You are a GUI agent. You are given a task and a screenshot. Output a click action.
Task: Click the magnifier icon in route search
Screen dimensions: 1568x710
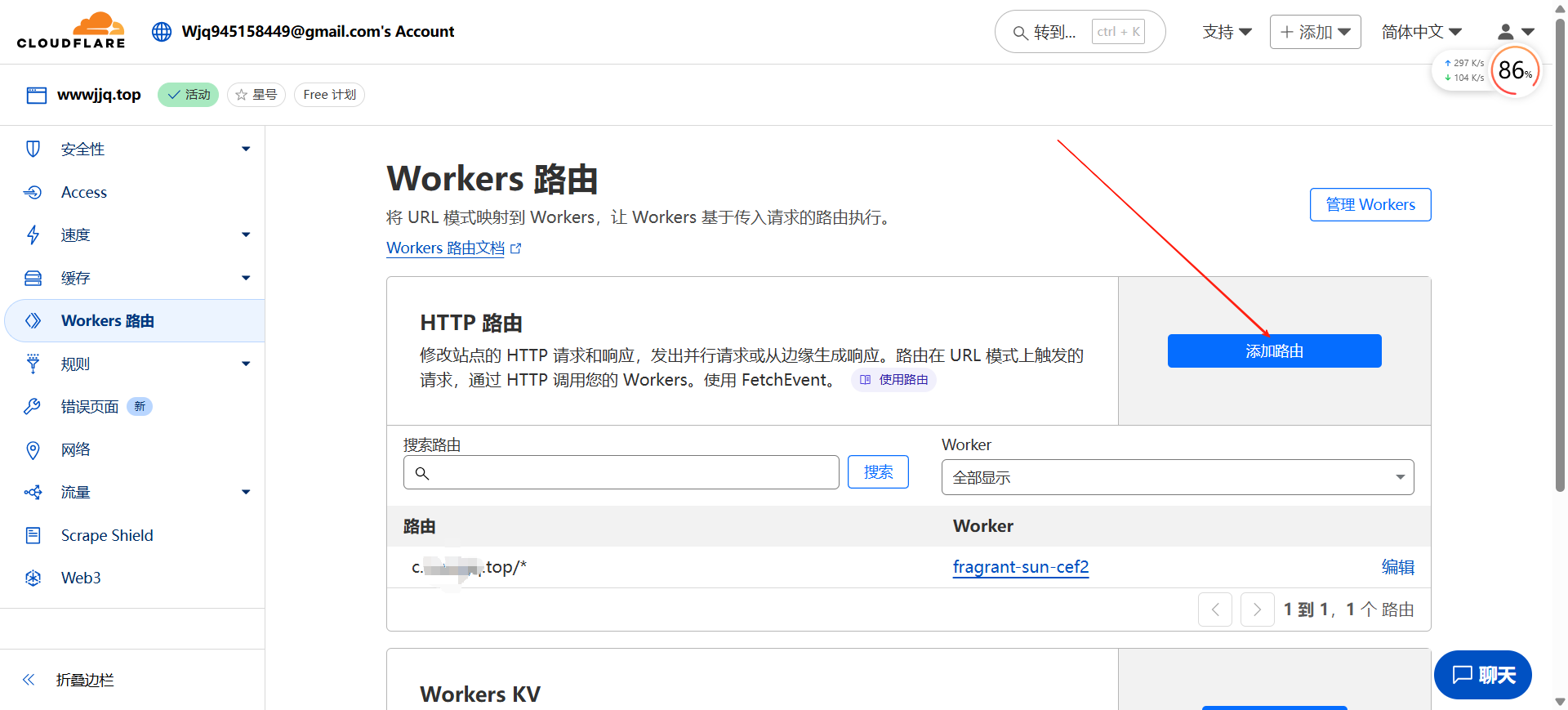tap(422, 473)
